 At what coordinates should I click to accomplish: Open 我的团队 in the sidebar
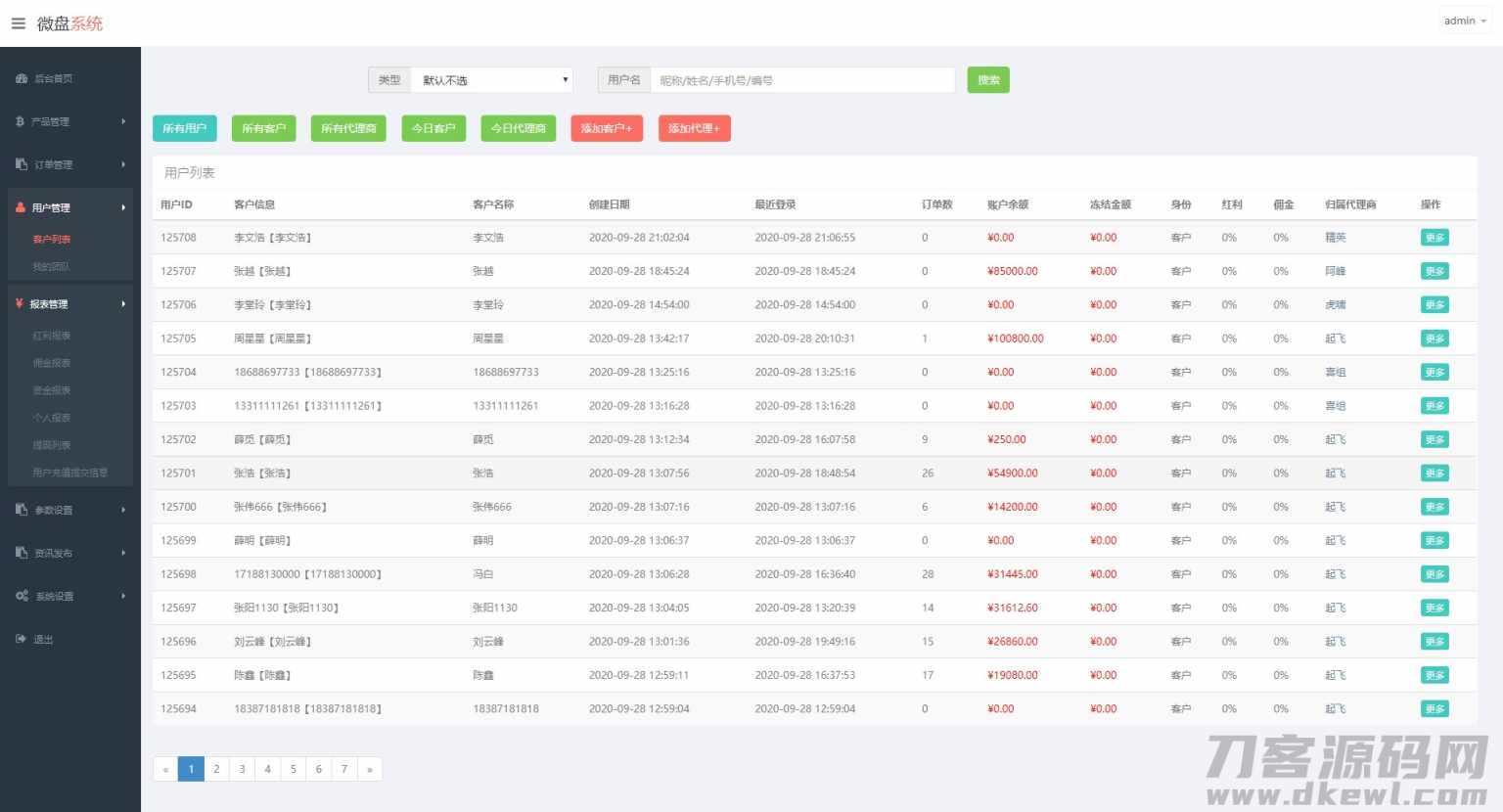[51, 266]
